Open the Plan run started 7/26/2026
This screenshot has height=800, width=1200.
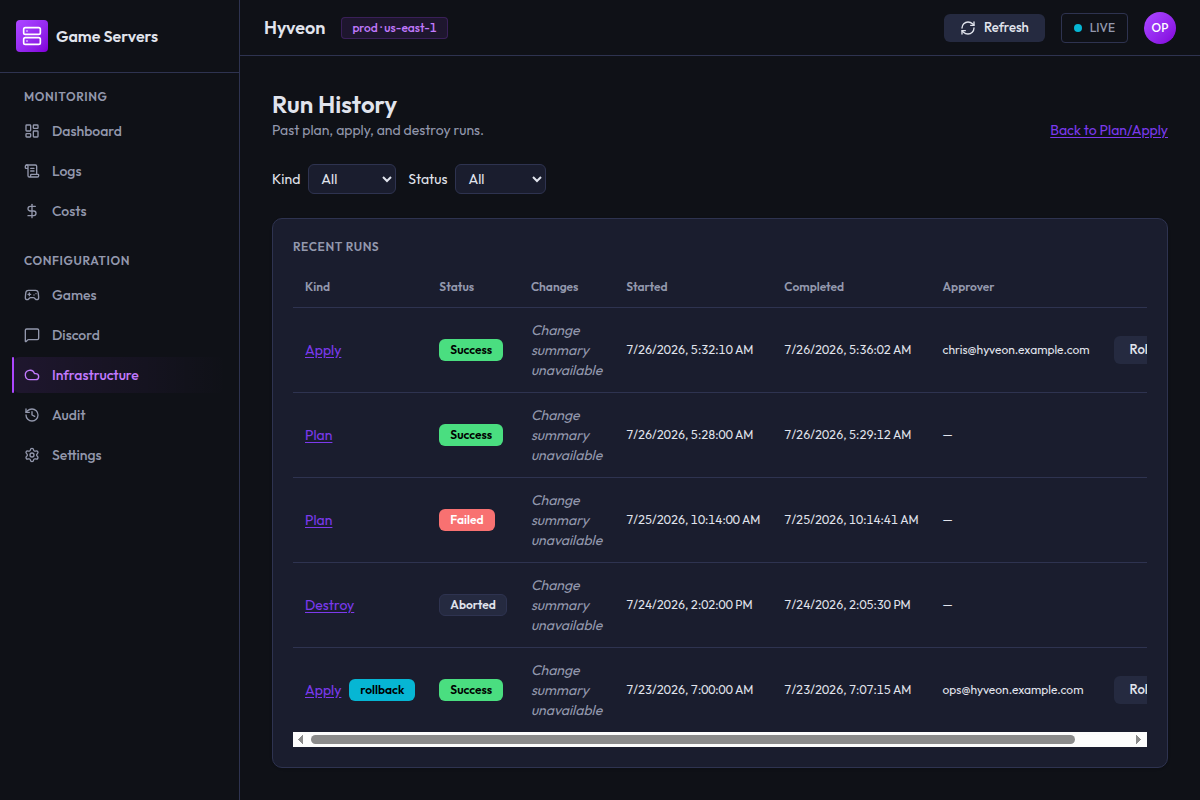(x=319, y=435)
